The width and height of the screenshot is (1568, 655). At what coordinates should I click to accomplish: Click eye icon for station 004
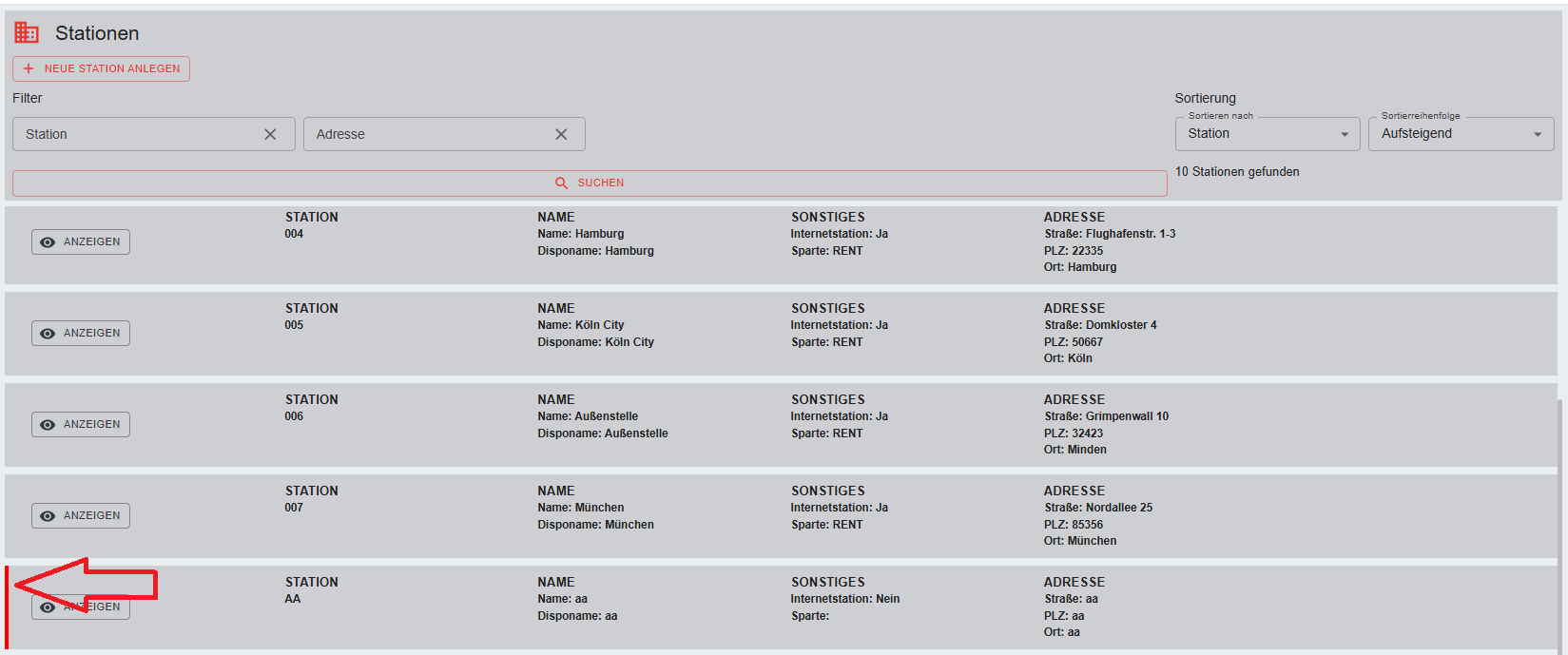tap(48, 242)
